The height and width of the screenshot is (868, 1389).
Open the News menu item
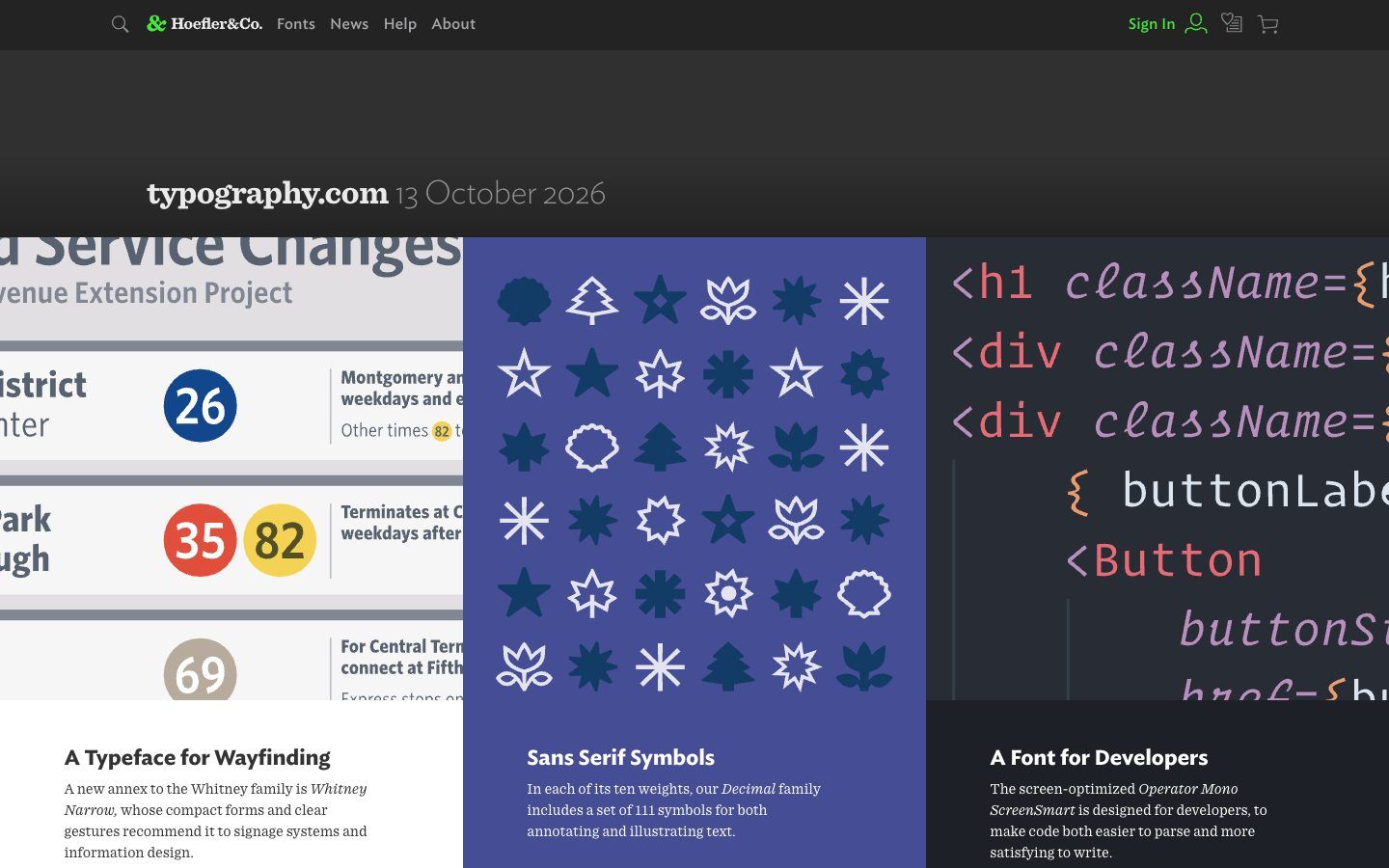[349, 24]
